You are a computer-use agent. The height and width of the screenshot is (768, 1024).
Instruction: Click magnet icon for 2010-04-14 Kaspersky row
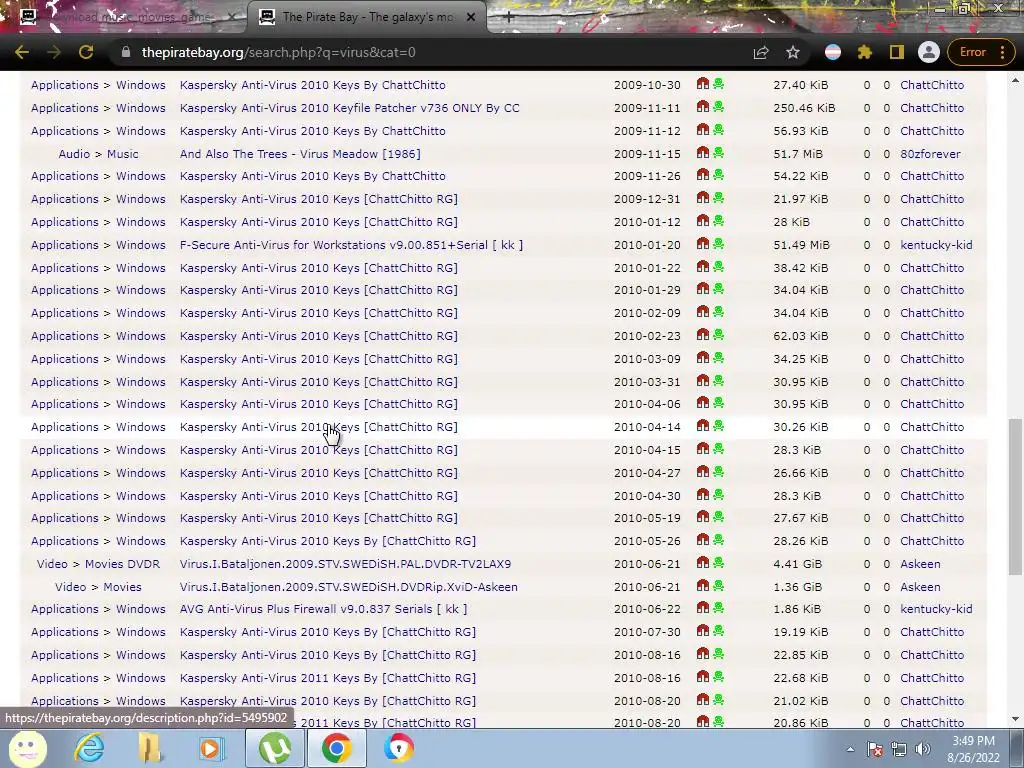point(703,426)
